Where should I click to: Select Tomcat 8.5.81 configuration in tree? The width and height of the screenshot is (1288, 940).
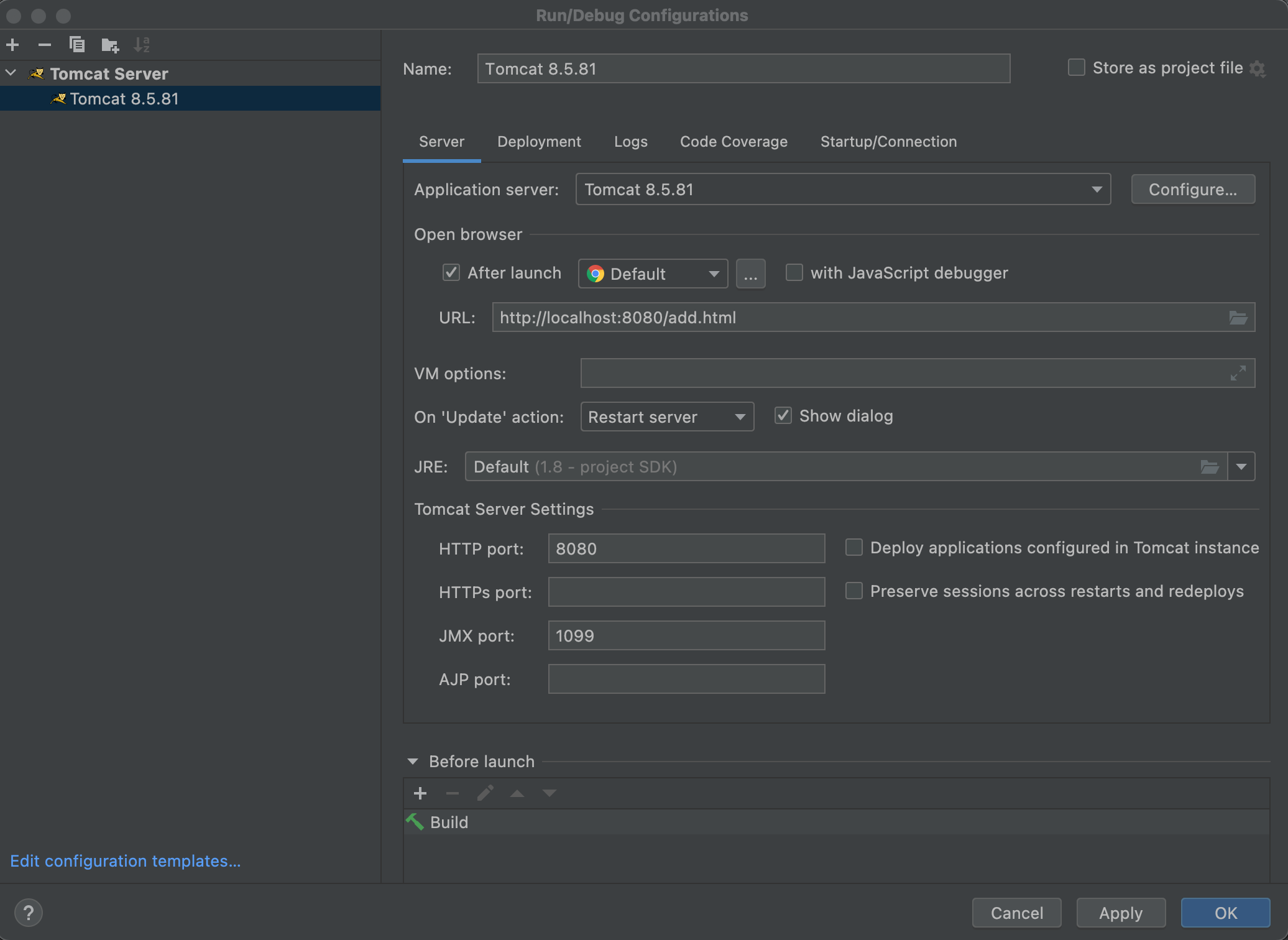click(190, 99)
